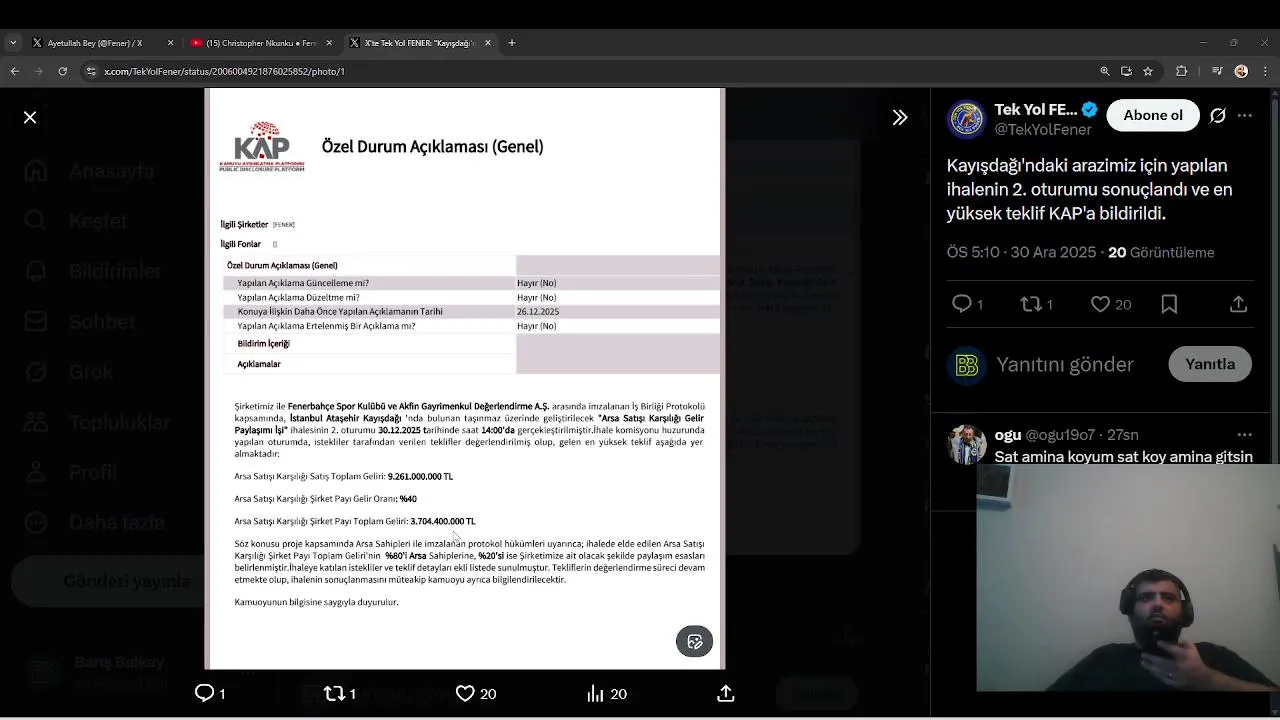Close the Christopher Nkunku YouTube tab

click(x=329, y=43)
